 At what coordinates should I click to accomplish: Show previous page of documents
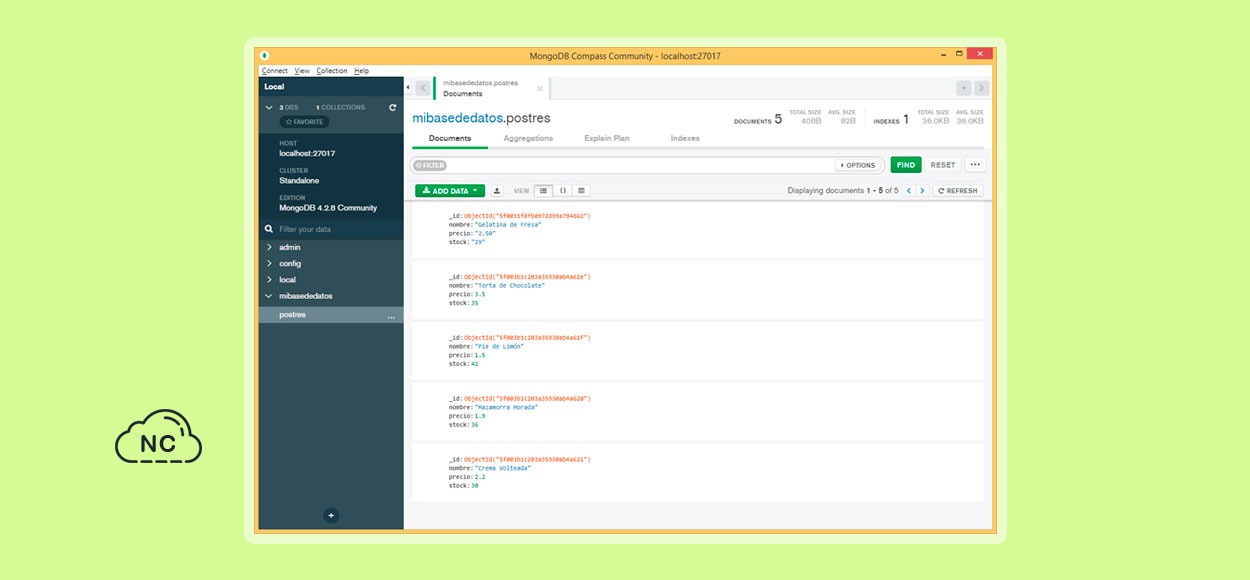(909, 190)
